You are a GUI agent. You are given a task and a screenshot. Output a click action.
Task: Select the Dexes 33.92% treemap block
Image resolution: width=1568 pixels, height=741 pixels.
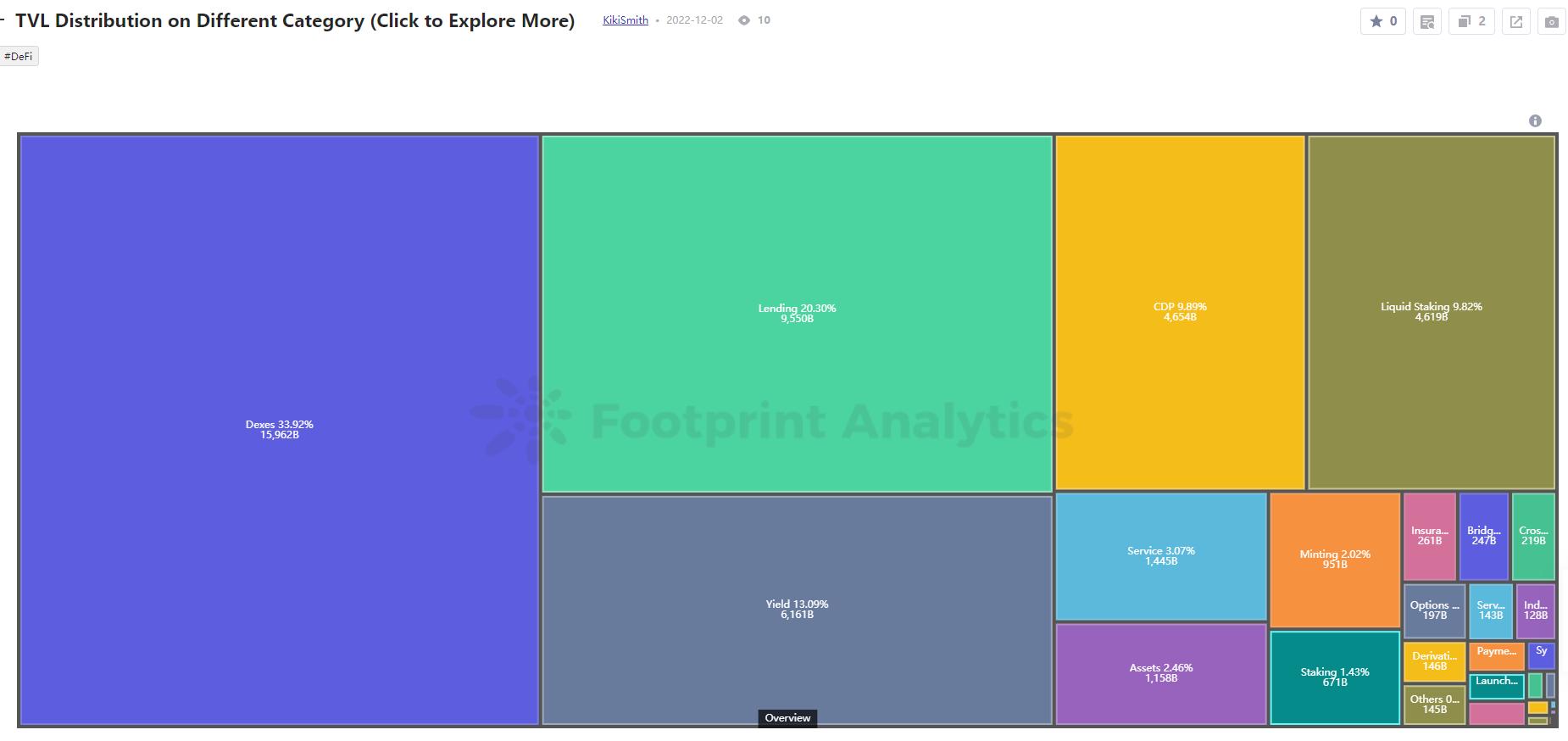pyautogui.click(x=279, y=430)
